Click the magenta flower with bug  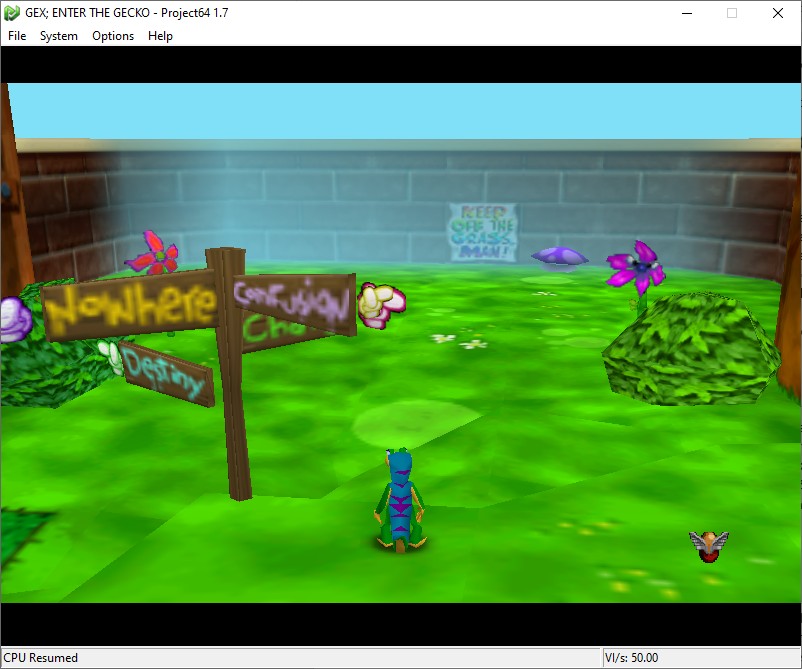click(x=636, y=267)
